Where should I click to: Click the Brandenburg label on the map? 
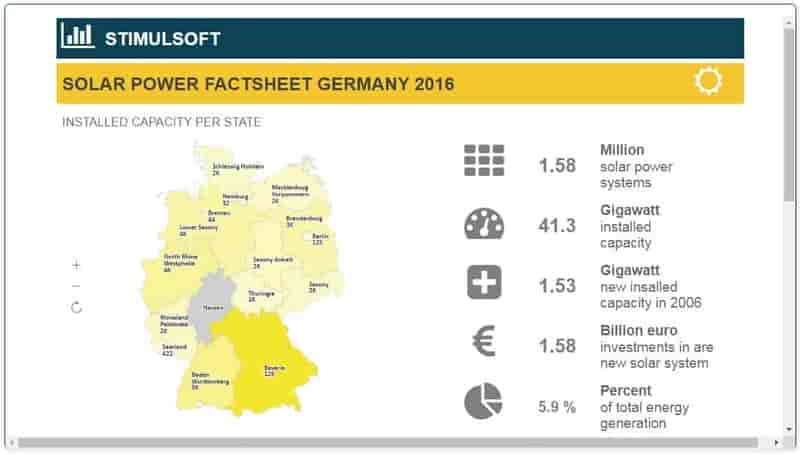(304, 221)
